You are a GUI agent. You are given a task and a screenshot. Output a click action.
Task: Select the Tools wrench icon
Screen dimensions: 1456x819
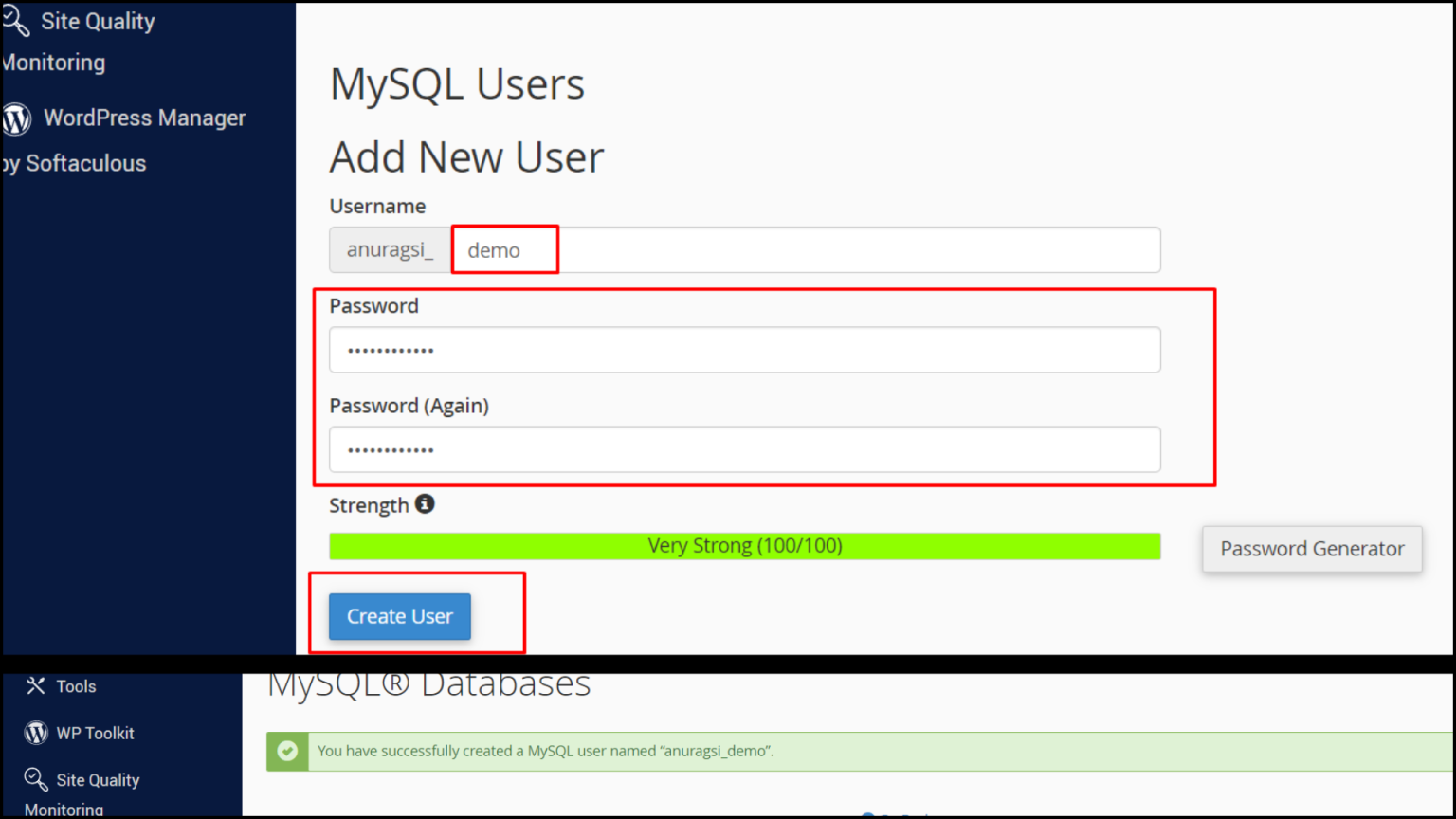click(36, 685)
